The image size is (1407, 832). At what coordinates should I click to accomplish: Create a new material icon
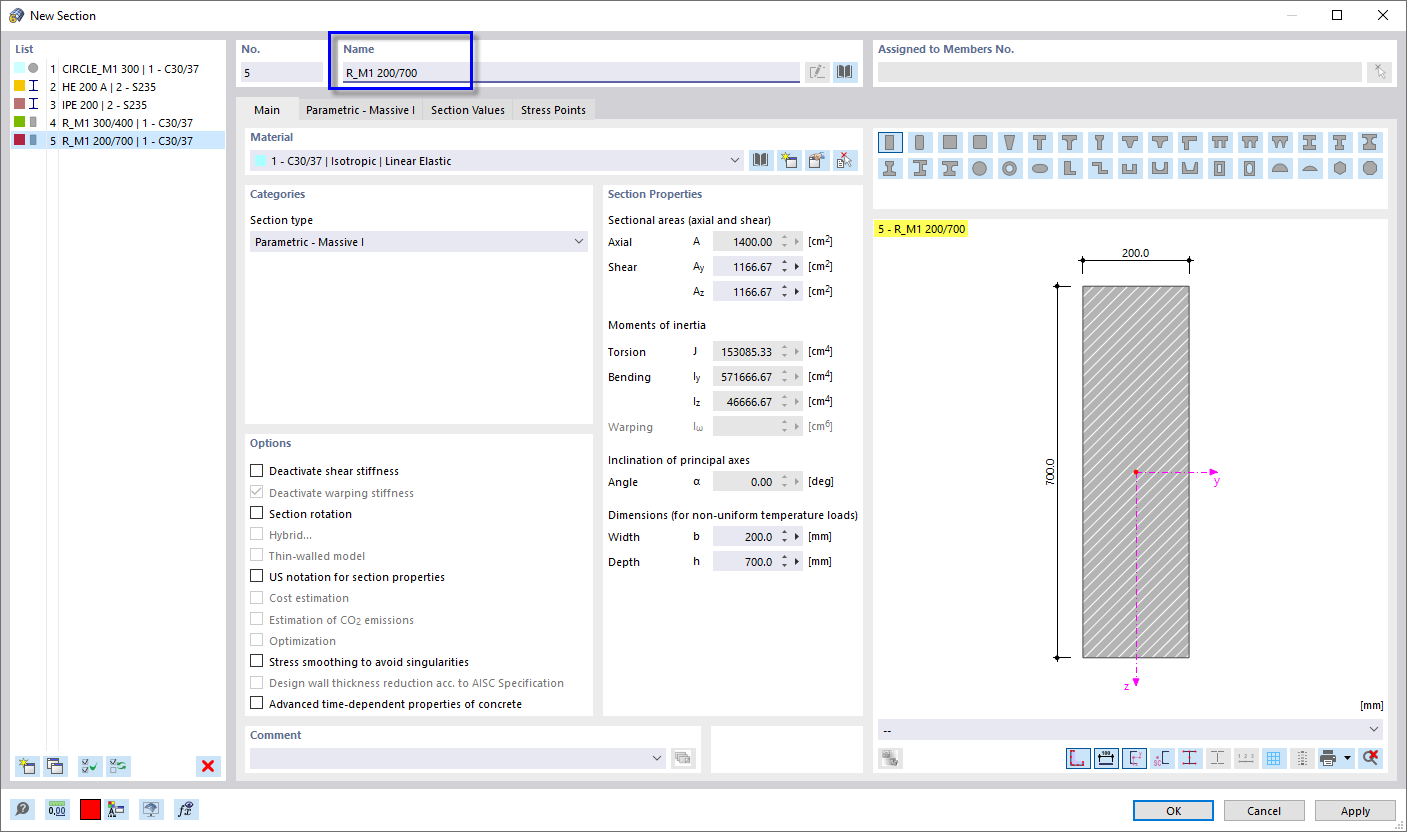click(x=789, y=160)
